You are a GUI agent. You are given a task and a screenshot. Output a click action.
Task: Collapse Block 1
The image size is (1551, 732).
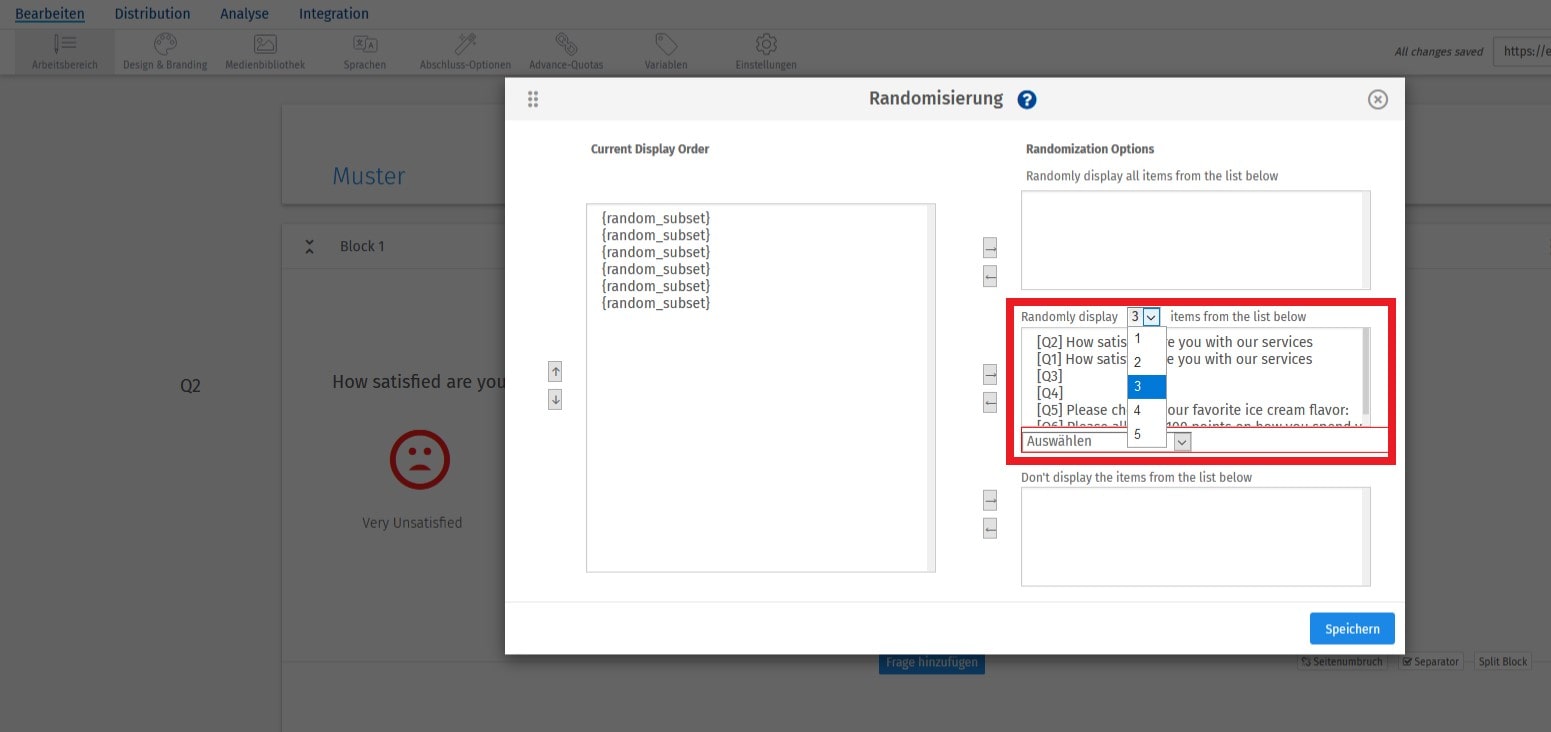pos(310,245)
